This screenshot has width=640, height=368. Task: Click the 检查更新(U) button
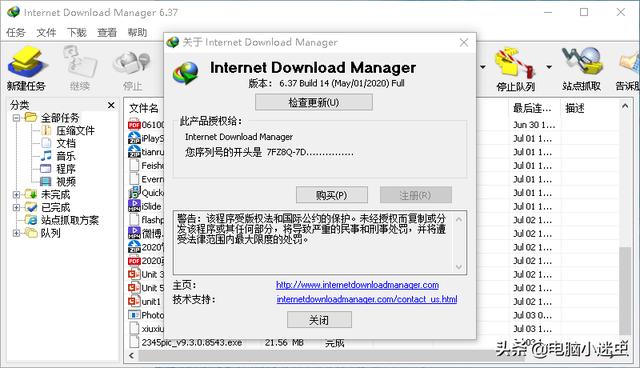(x=313, y=102)
